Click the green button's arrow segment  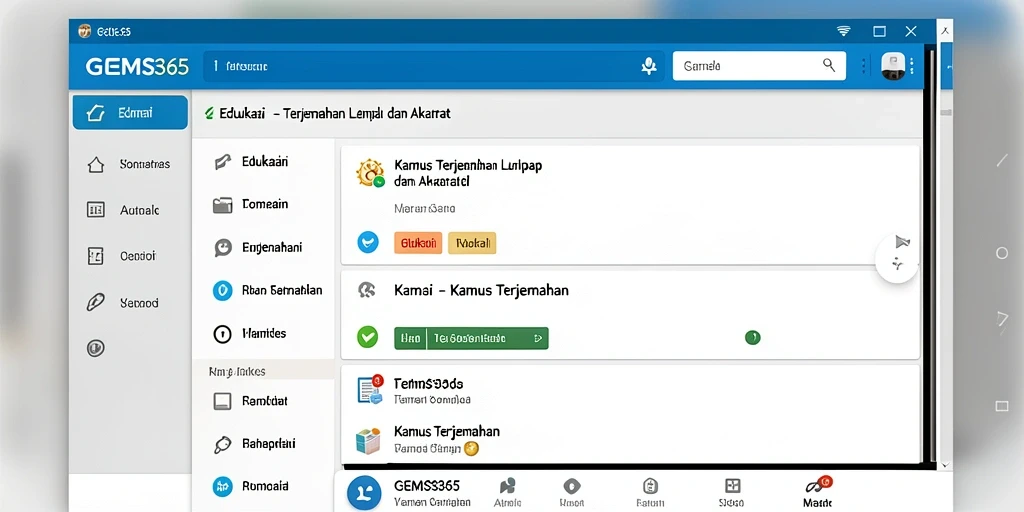(537, 338)
